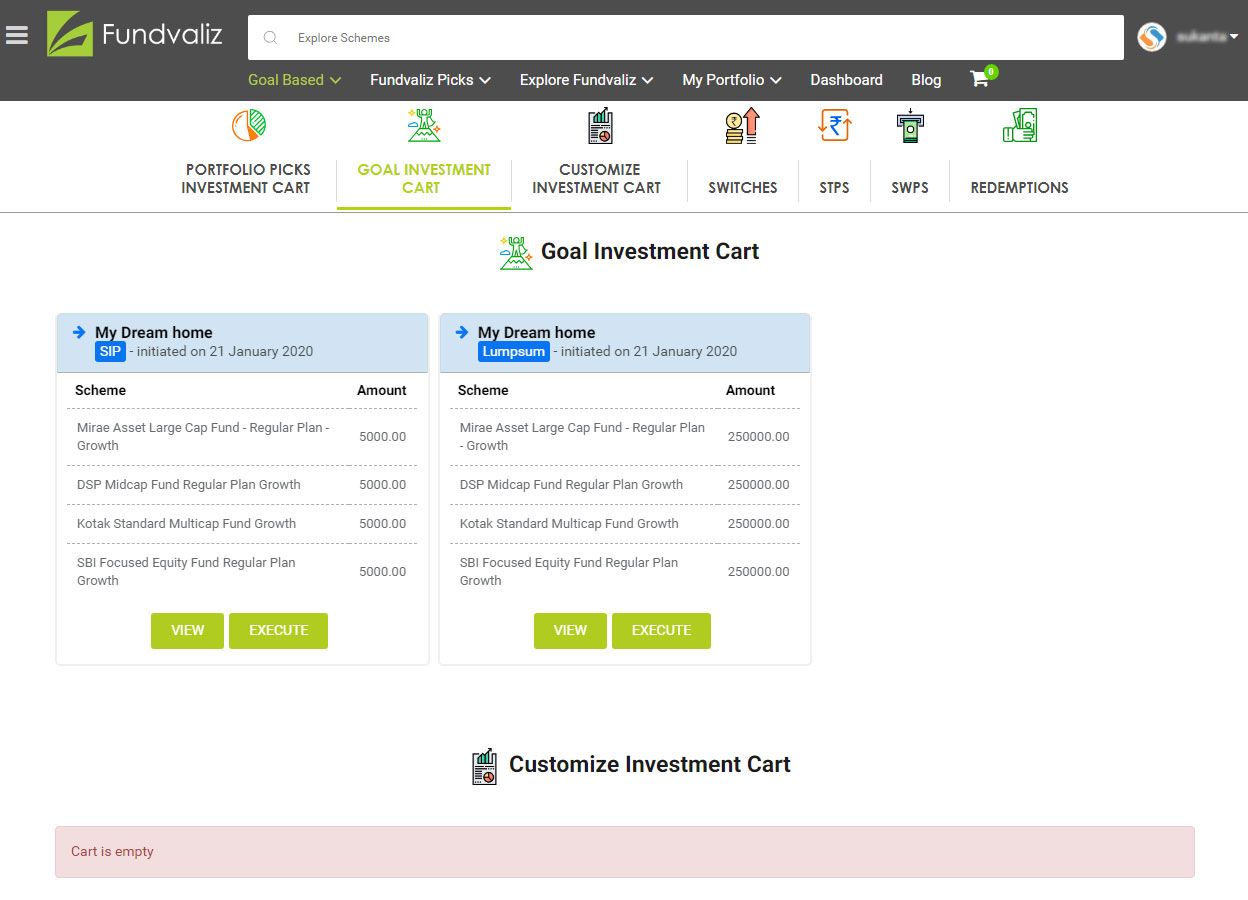Click the Redemptions cash hand icon

tap(1020, 125)
